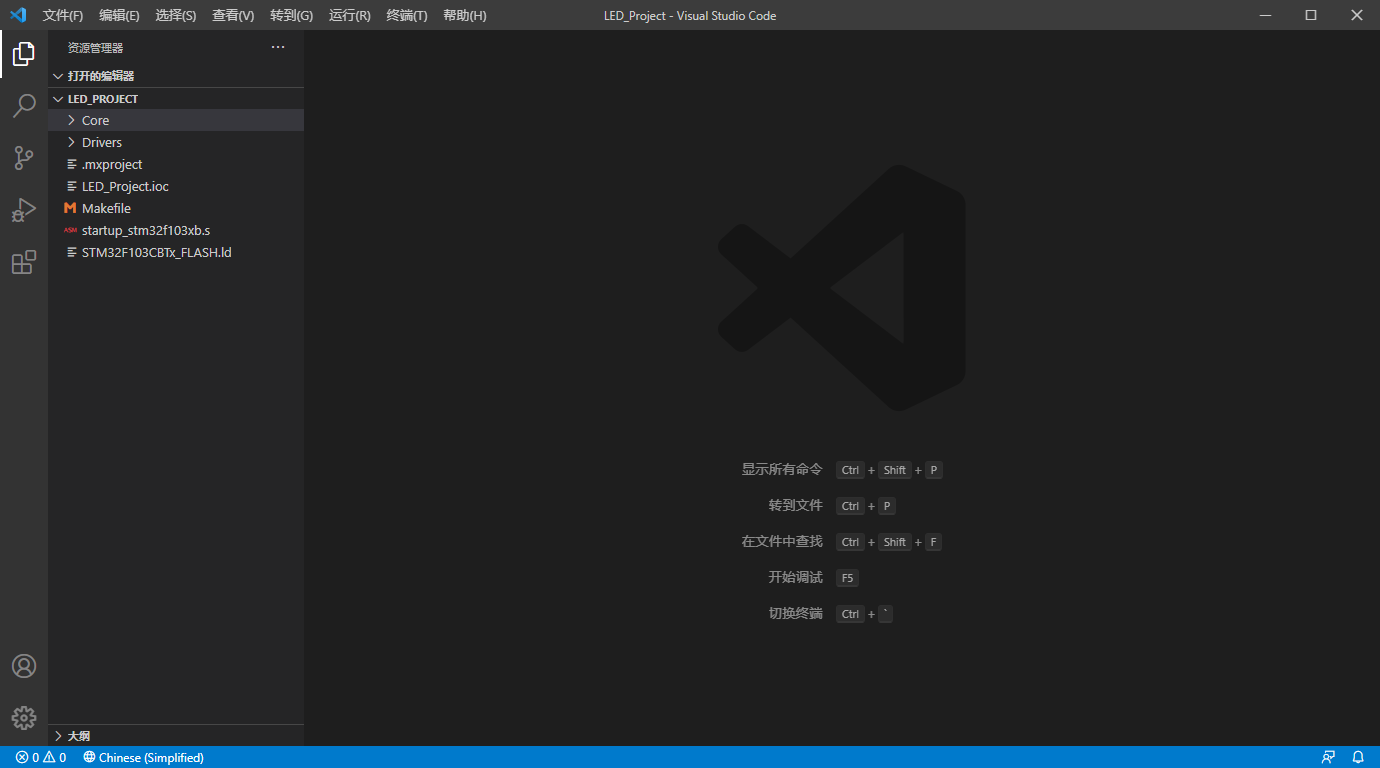Click the notifications bell in status bar
The height and width of the screenshot is (768, 1380).
click(x=1357, y=757)
